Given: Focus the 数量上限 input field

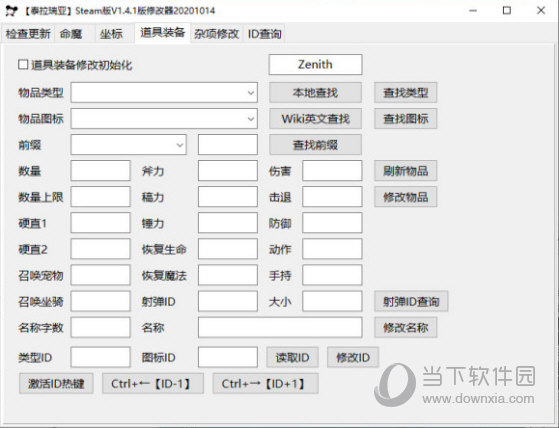Looking at the screenshot, I should point(101,197).
